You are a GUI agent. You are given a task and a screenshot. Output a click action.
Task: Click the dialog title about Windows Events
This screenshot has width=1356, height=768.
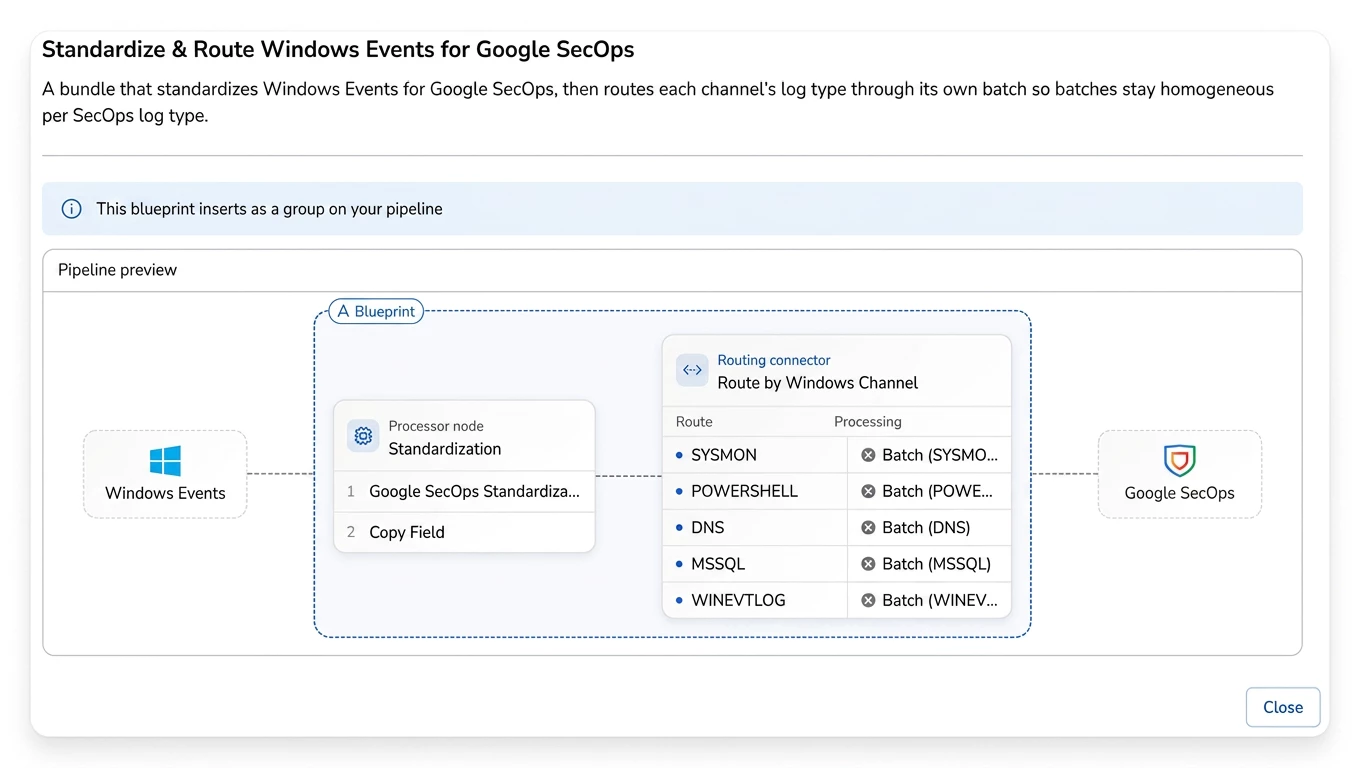pyautogui.click(x=338, y=49)
